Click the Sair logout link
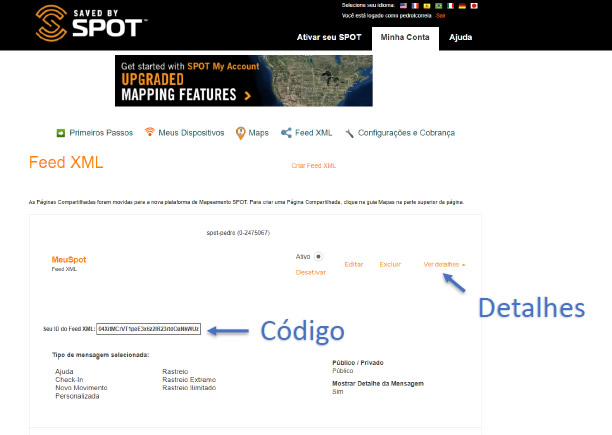 [440, 16]
